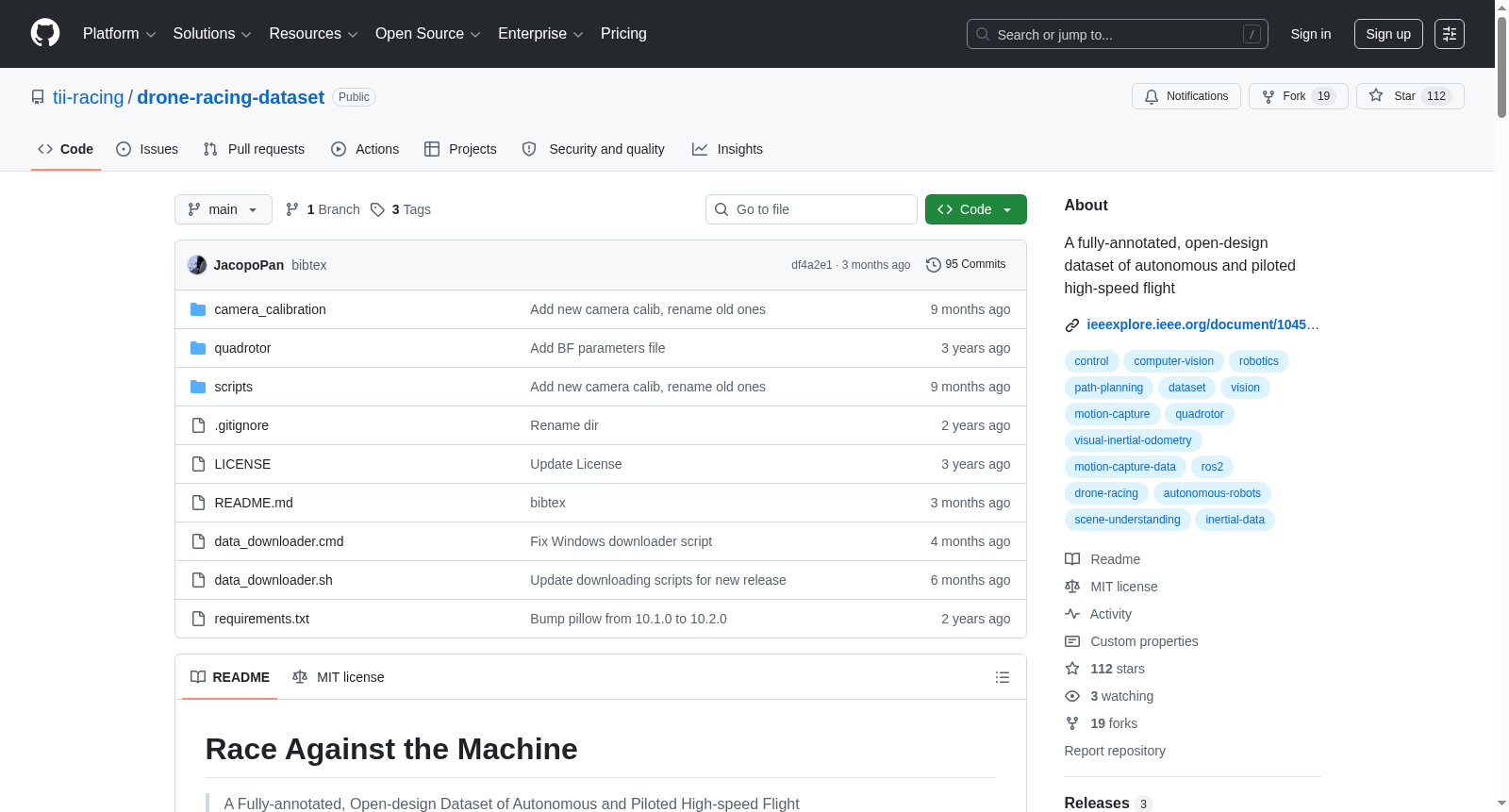Open the JacopoPan author link
This screenshot has width=1509, height=812.
click(x=249, y=265)
